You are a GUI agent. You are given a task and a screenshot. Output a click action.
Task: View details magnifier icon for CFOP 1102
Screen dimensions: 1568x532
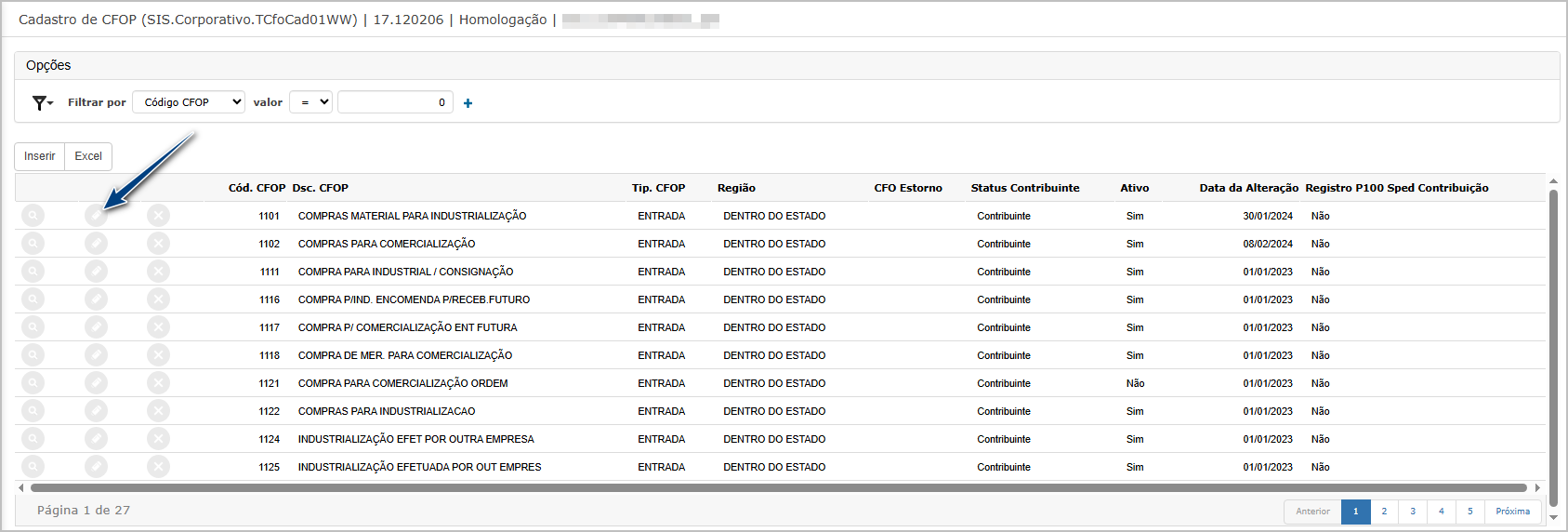tap(33, 244)
